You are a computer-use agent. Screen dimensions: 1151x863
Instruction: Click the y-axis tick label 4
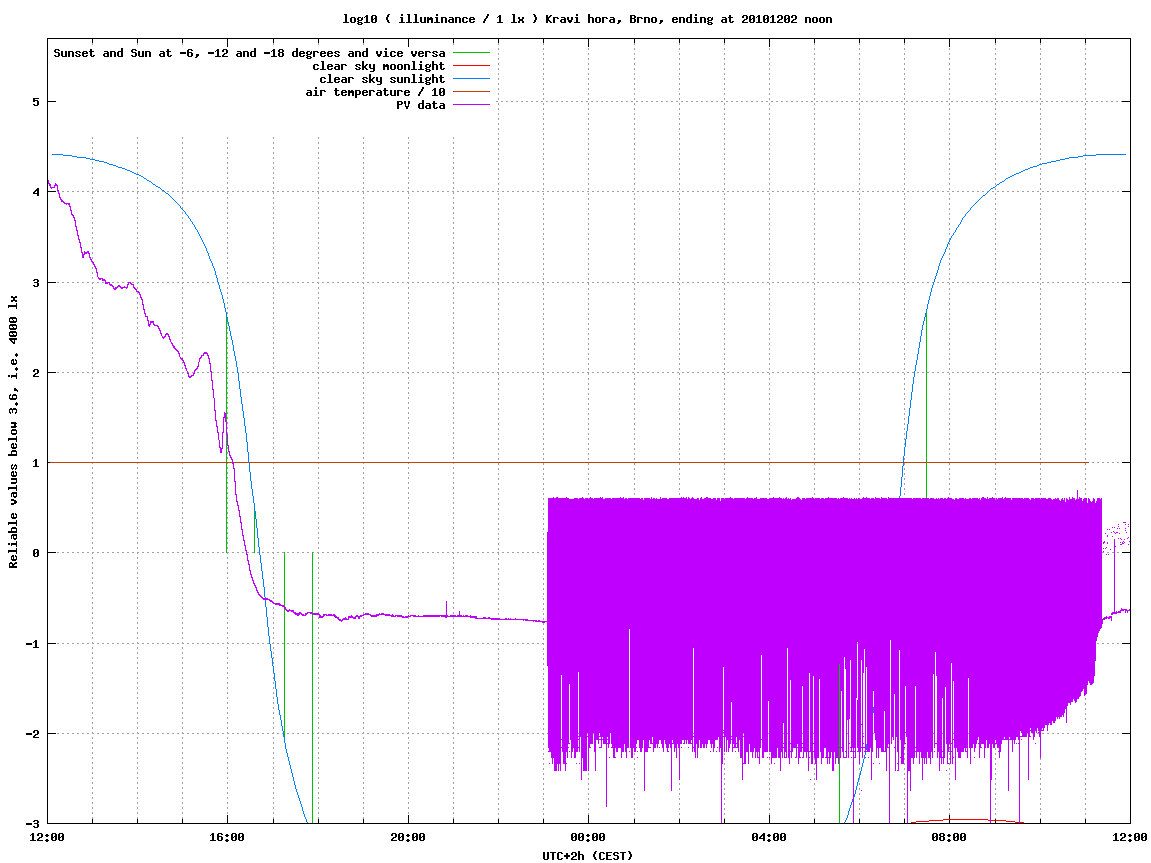pyautogui.click(x=35, y=192)
